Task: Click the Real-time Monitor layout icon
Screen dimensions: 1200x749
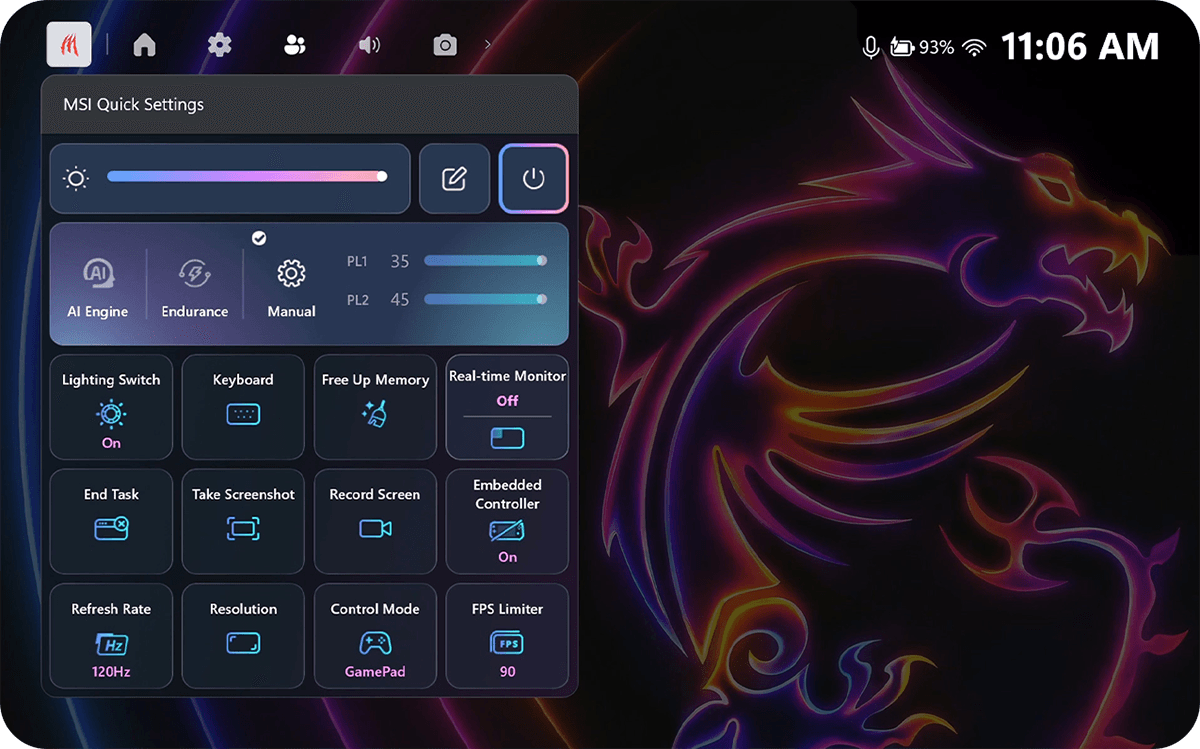Action: (507, 438)
